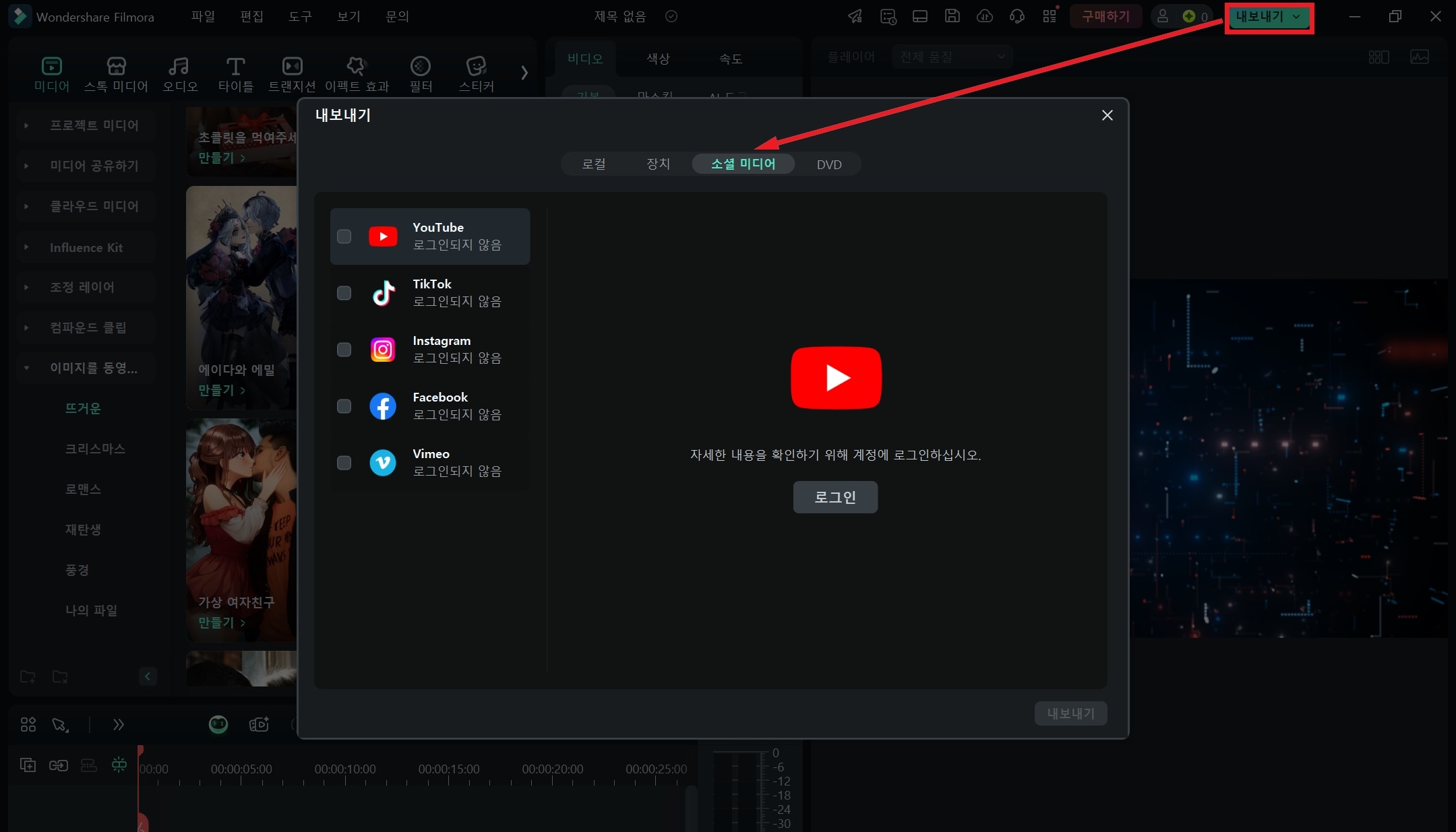Expand the 조정 레이어 tree item

26,287
